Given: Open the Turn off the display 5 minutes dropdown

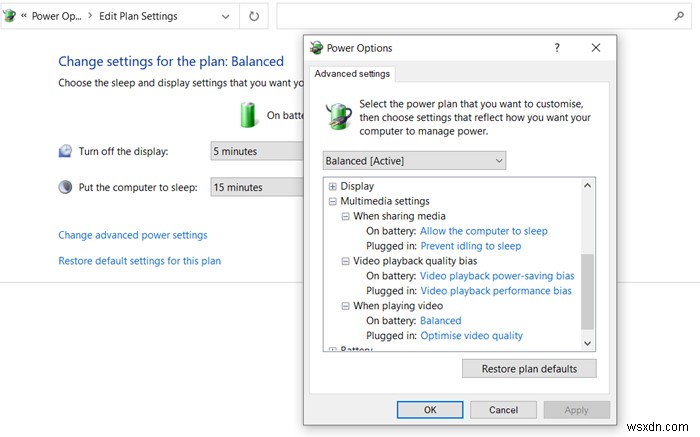Looking at the screenshot, I should pos(257,151).
